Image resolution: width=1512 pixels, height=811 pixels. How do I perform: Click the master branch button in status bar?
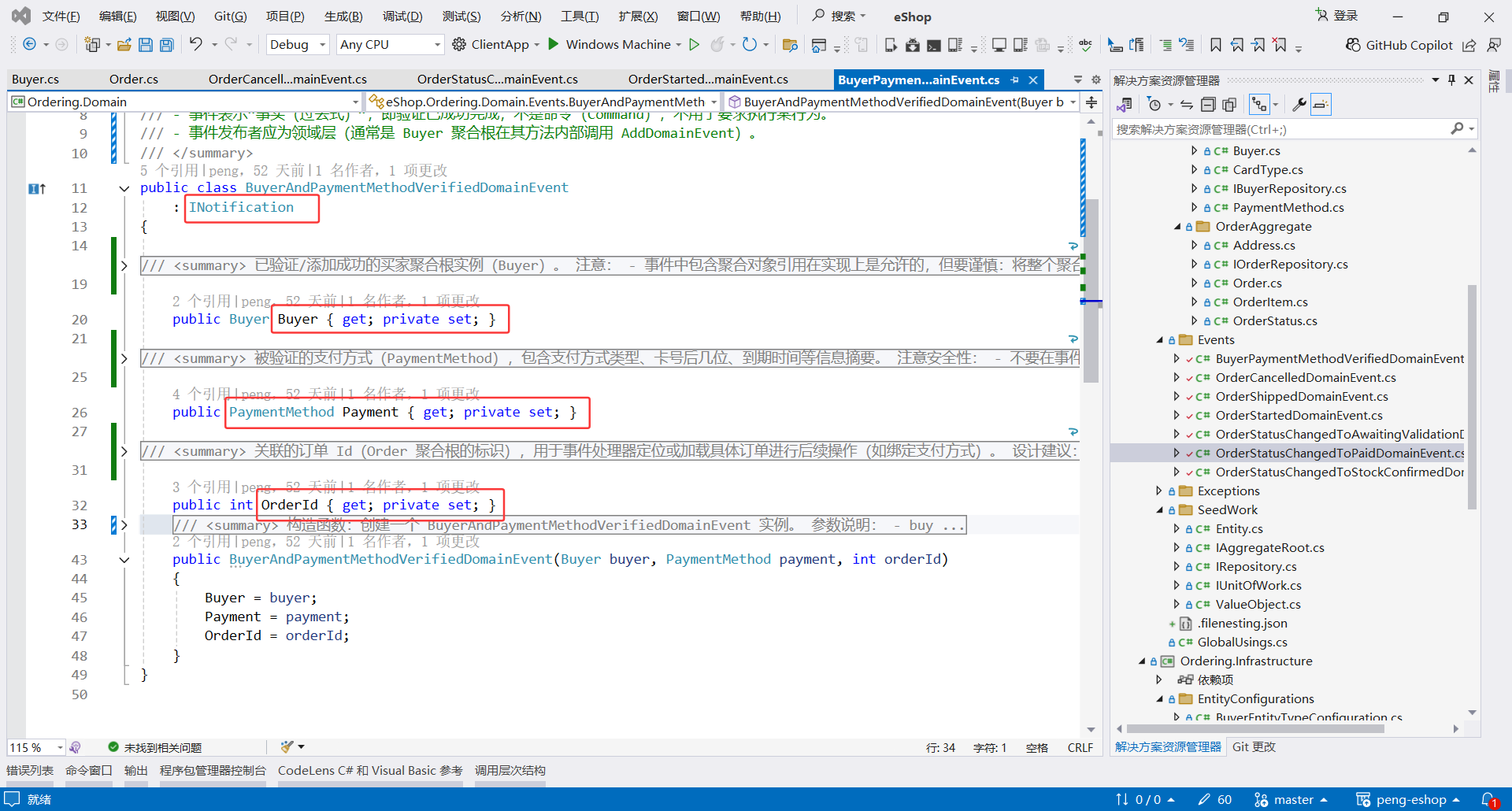pyautogui.click(x=1291, y=800)
